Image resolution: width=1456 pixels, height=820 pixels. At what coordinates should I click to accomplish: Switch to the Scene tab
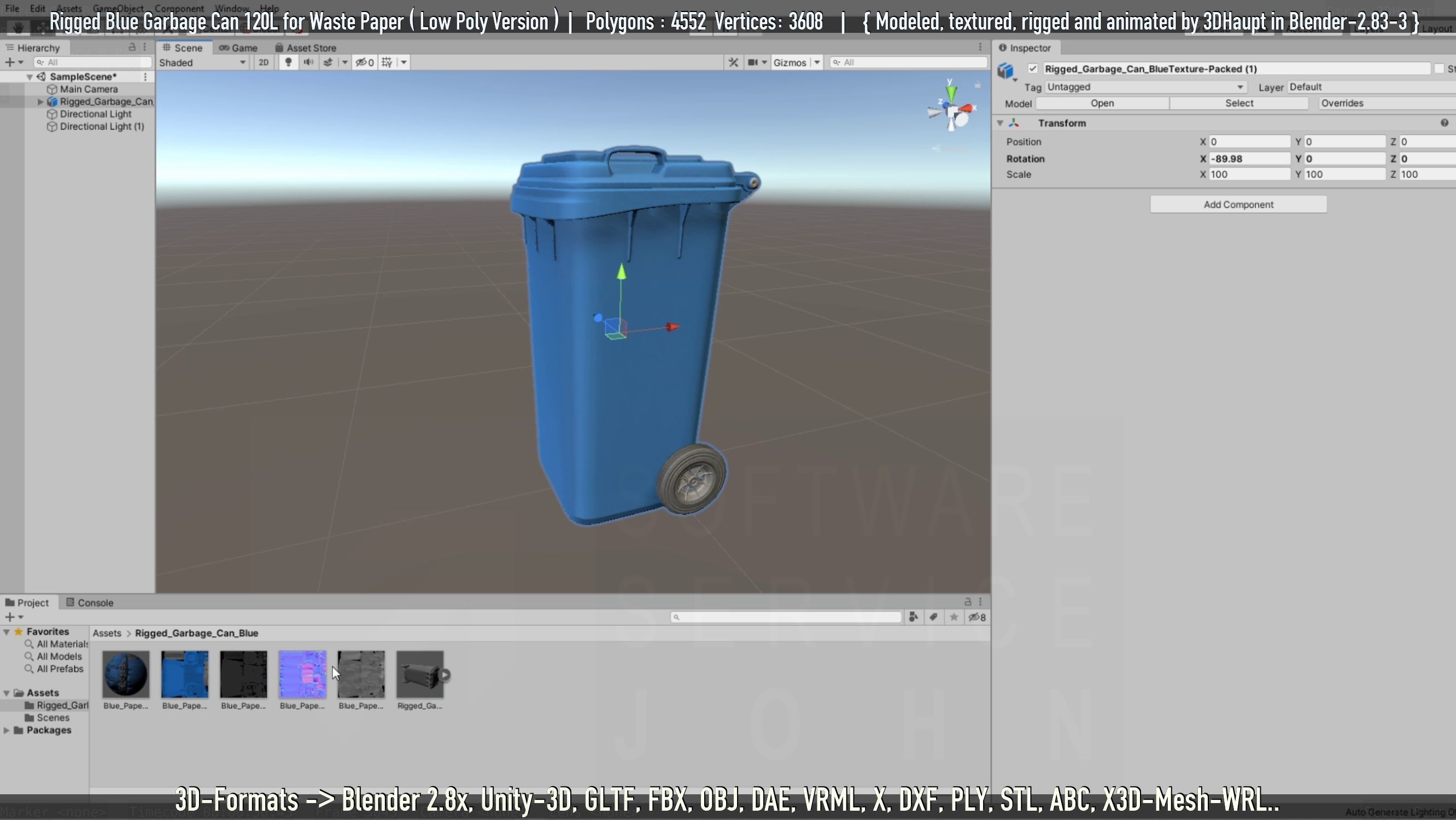coord(183,48)
